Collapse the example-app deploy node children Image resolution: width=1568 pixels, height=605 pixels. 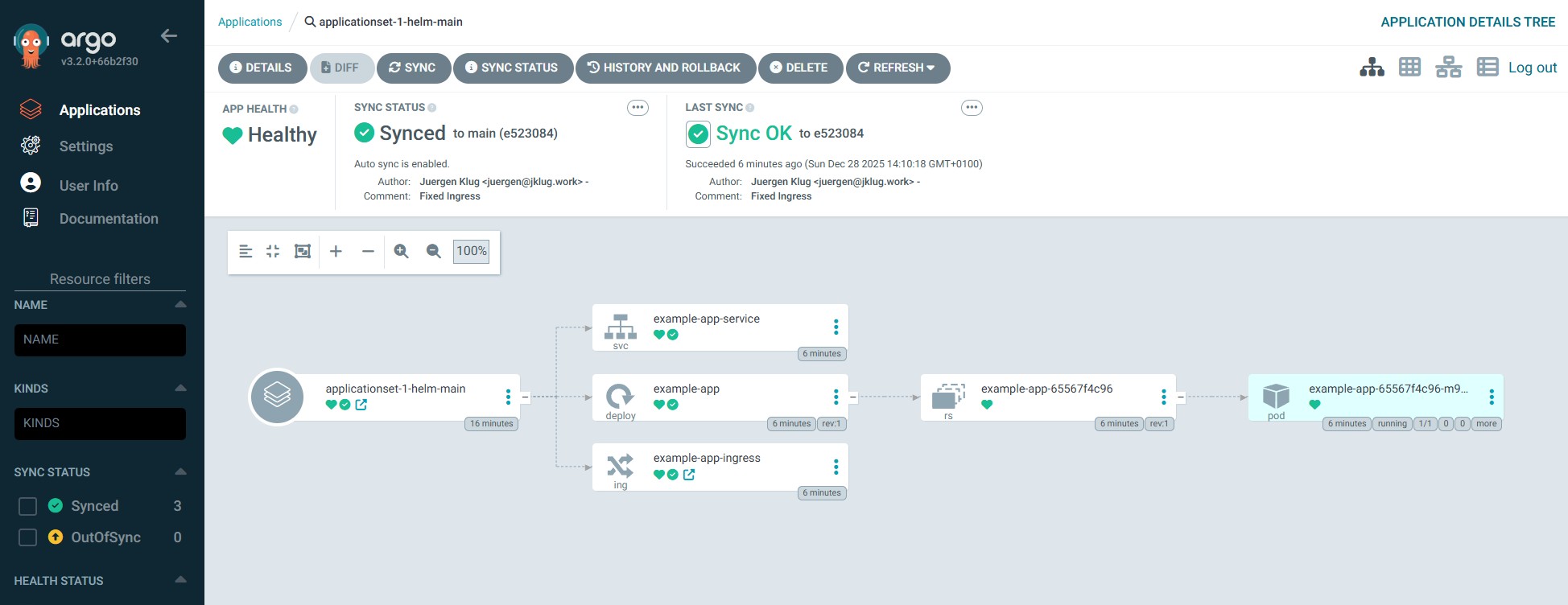[x=853, y=397]
